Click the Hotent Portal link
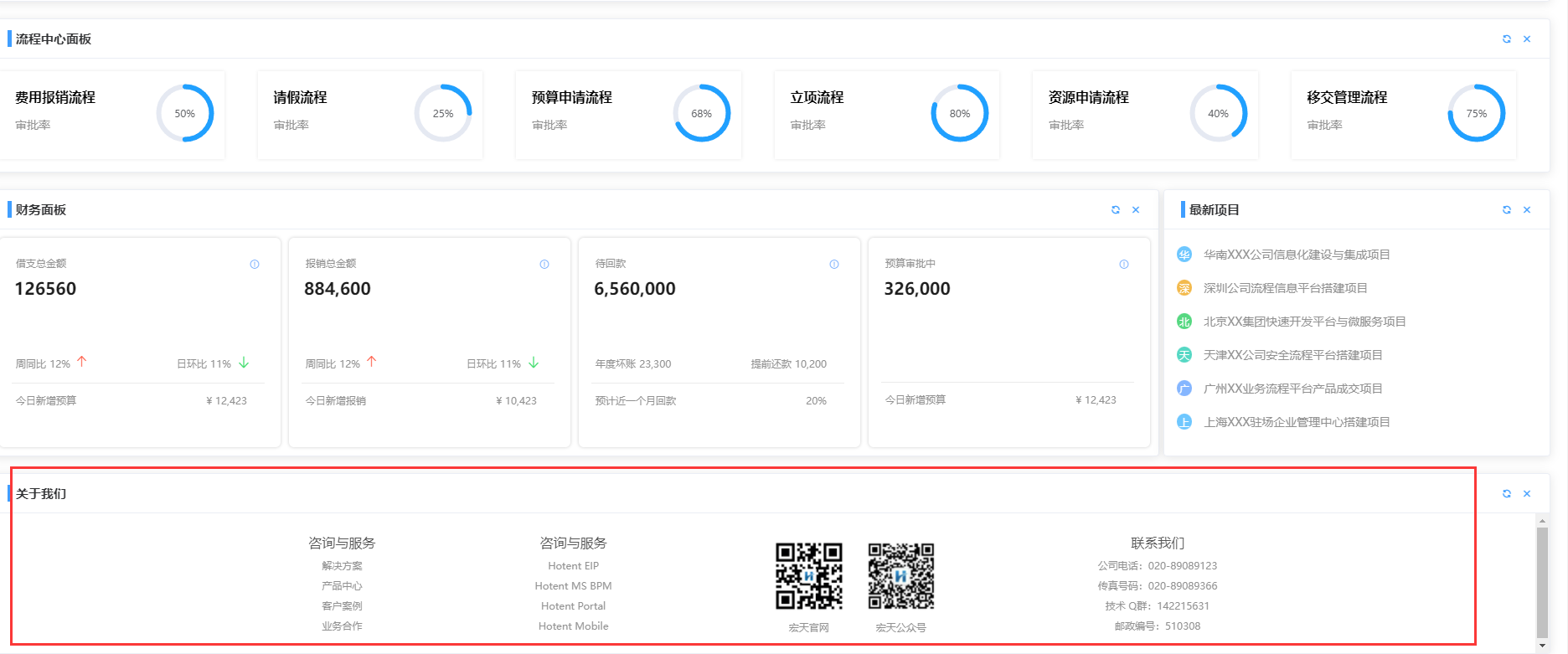This screenshot has height=654, width=1568. 574,606
